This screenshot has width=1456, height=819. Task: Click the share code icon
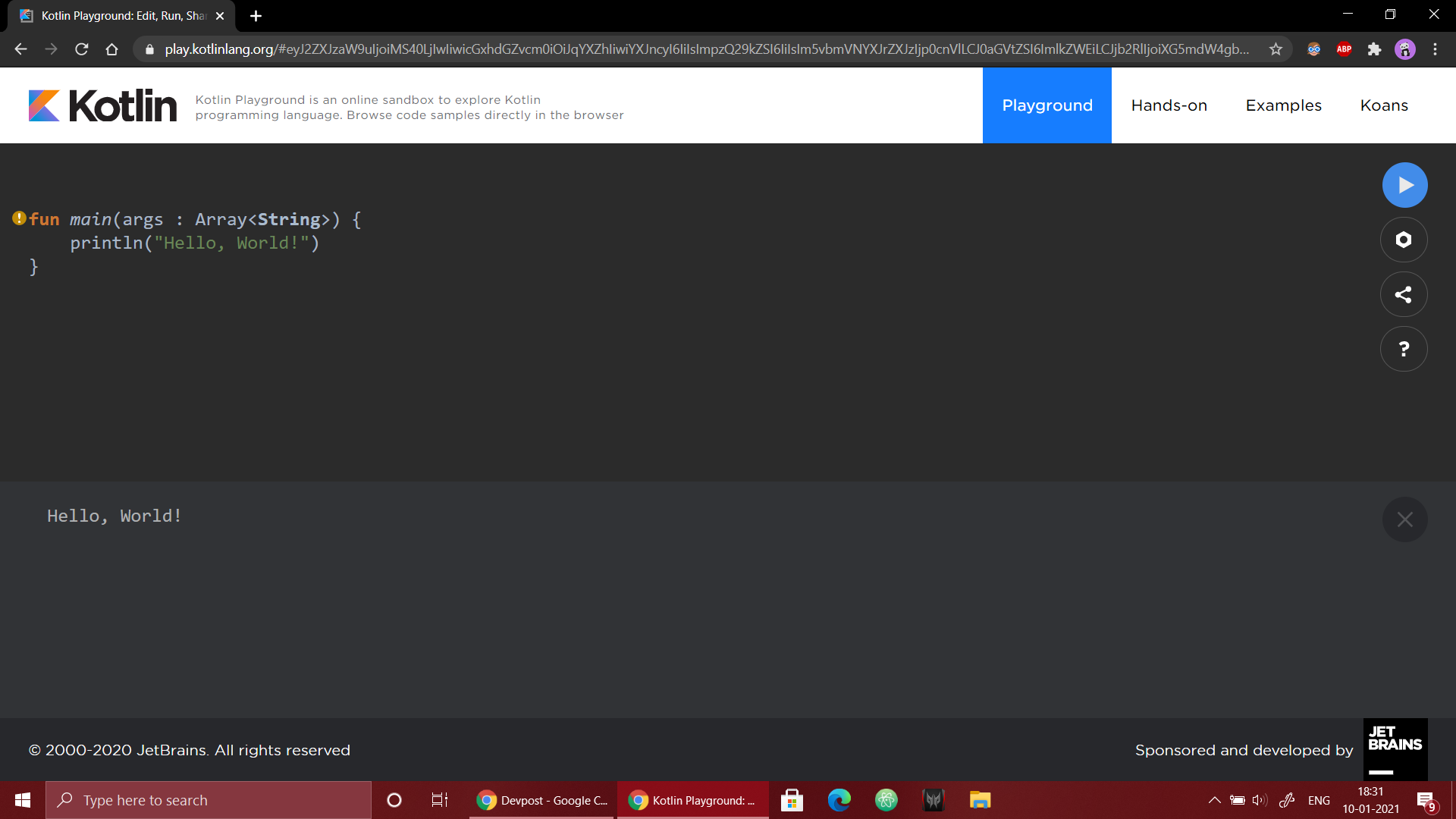coord(1404,294)
